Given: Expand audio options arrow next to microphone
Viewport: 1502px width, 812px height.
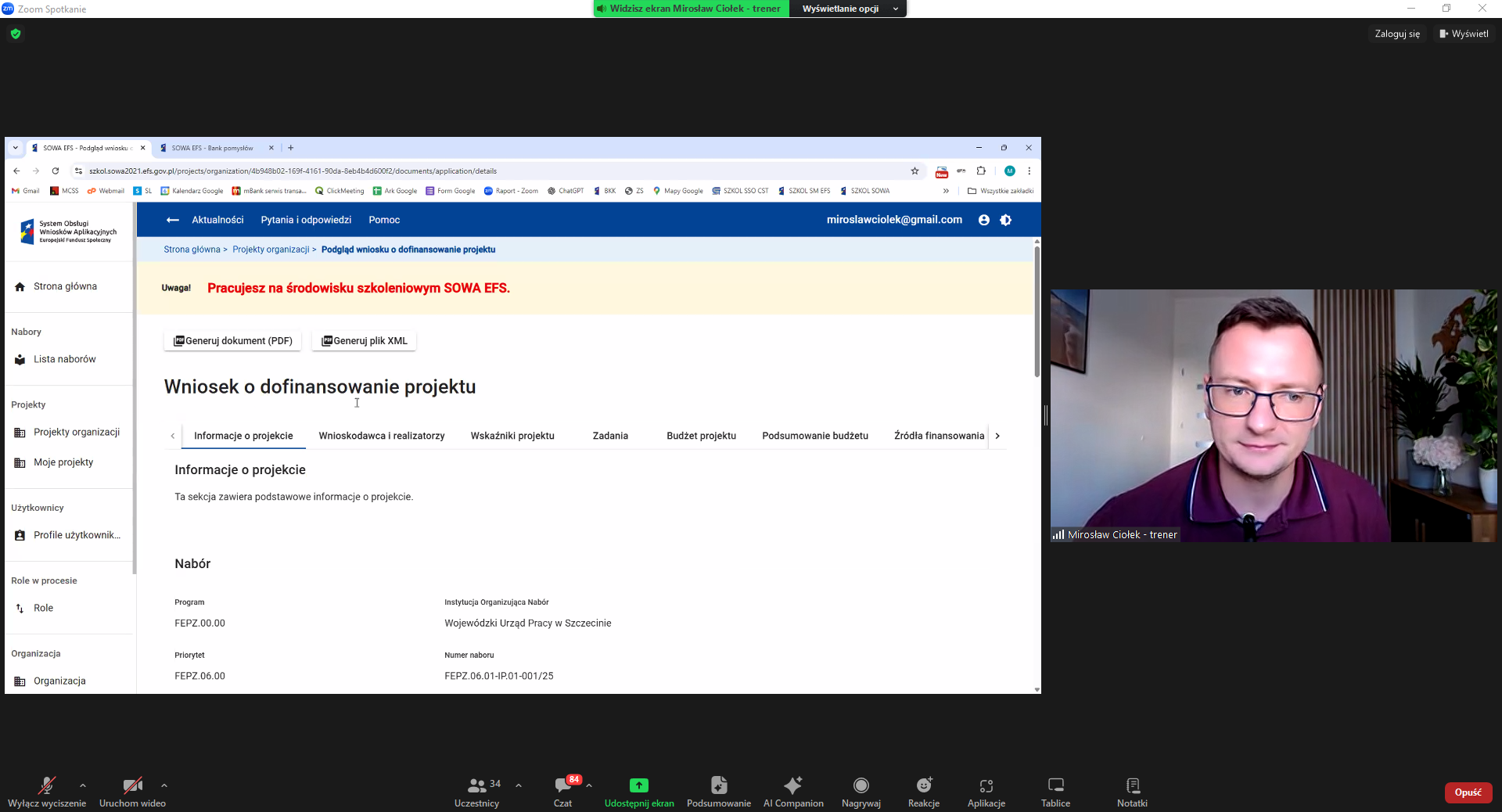Looking at the screenshot, I should [83, 785].
